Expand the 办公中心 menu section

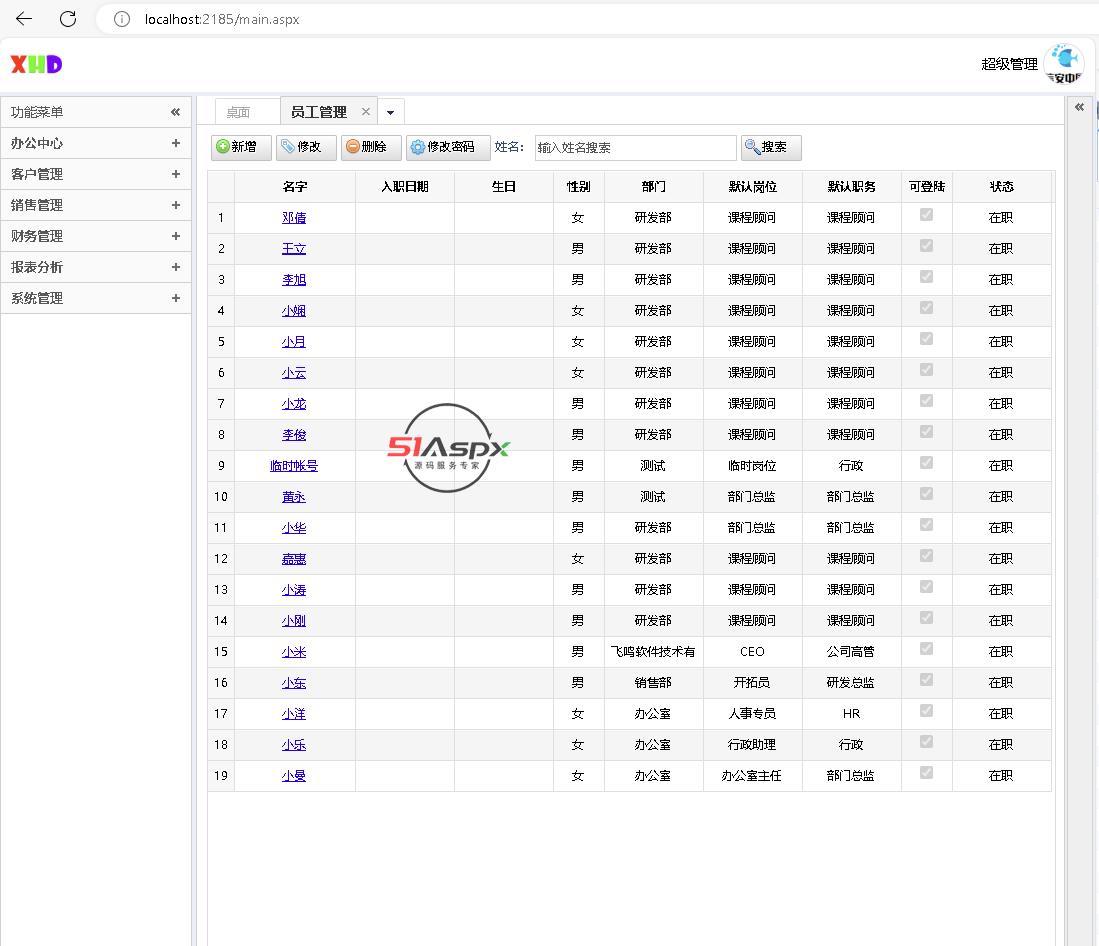click(175, 143)
